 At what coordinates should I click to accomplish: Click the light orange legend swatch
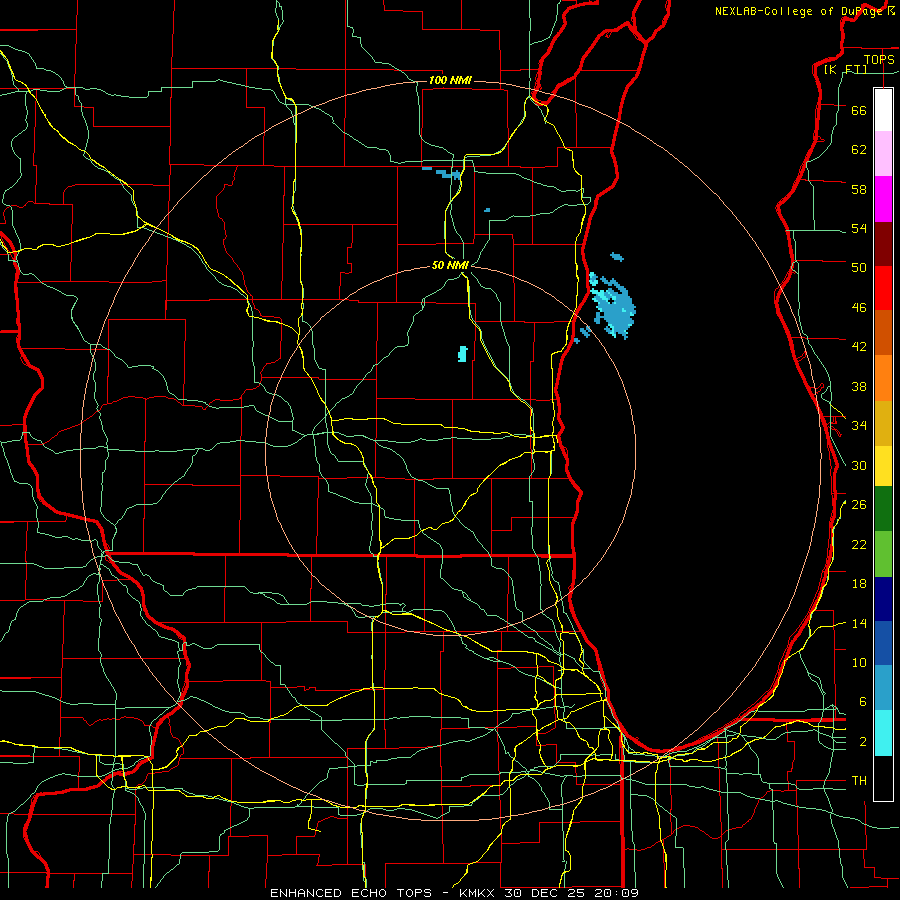(883, 378)
